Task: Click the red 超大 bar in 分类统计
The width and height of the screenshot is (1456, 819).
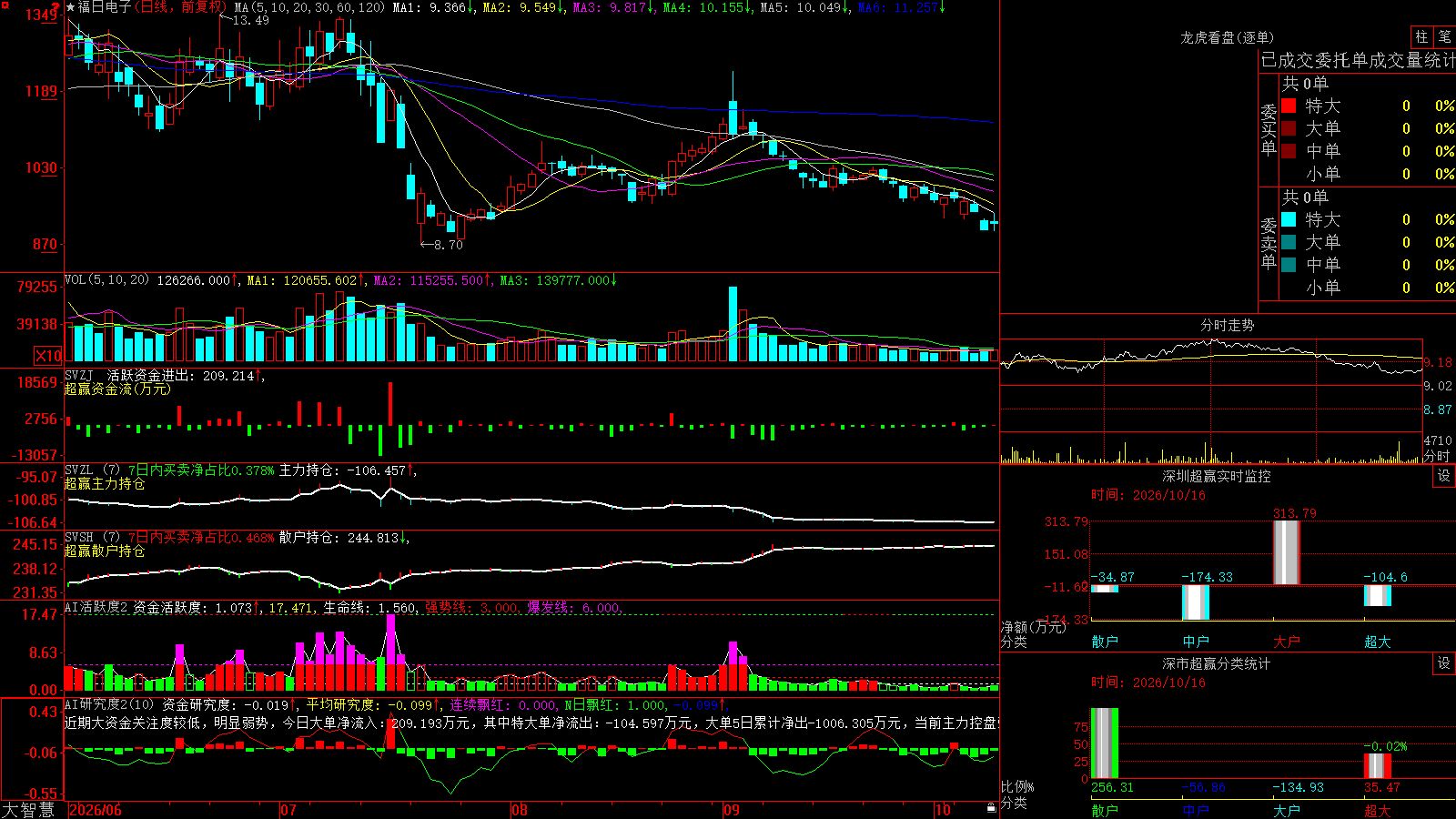Action: pos(1378,766)
